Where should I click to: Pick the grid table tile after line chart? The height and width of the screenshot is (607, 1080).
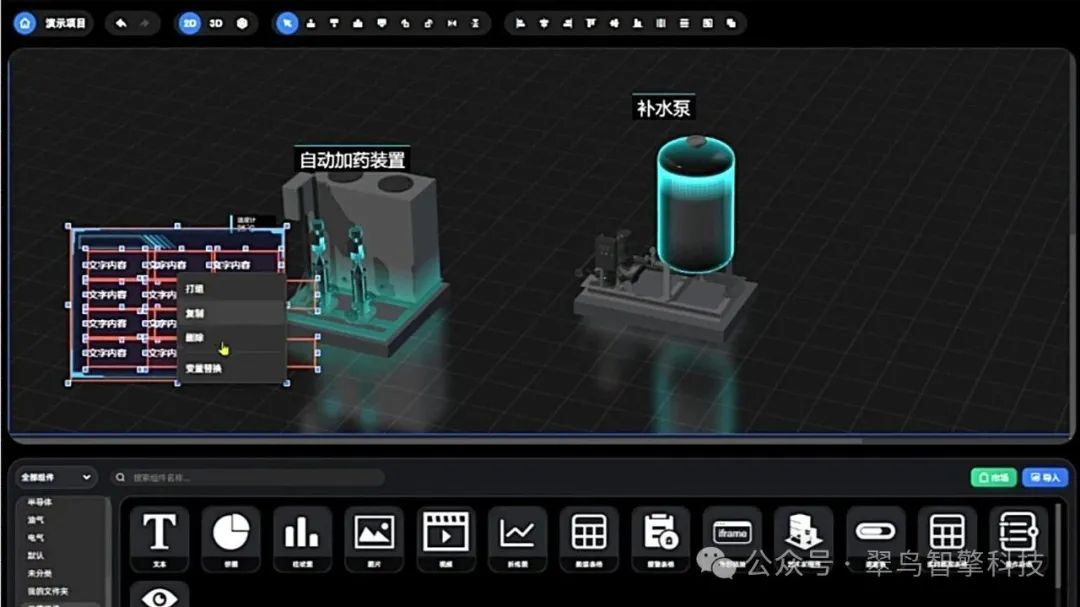point(589,539)
